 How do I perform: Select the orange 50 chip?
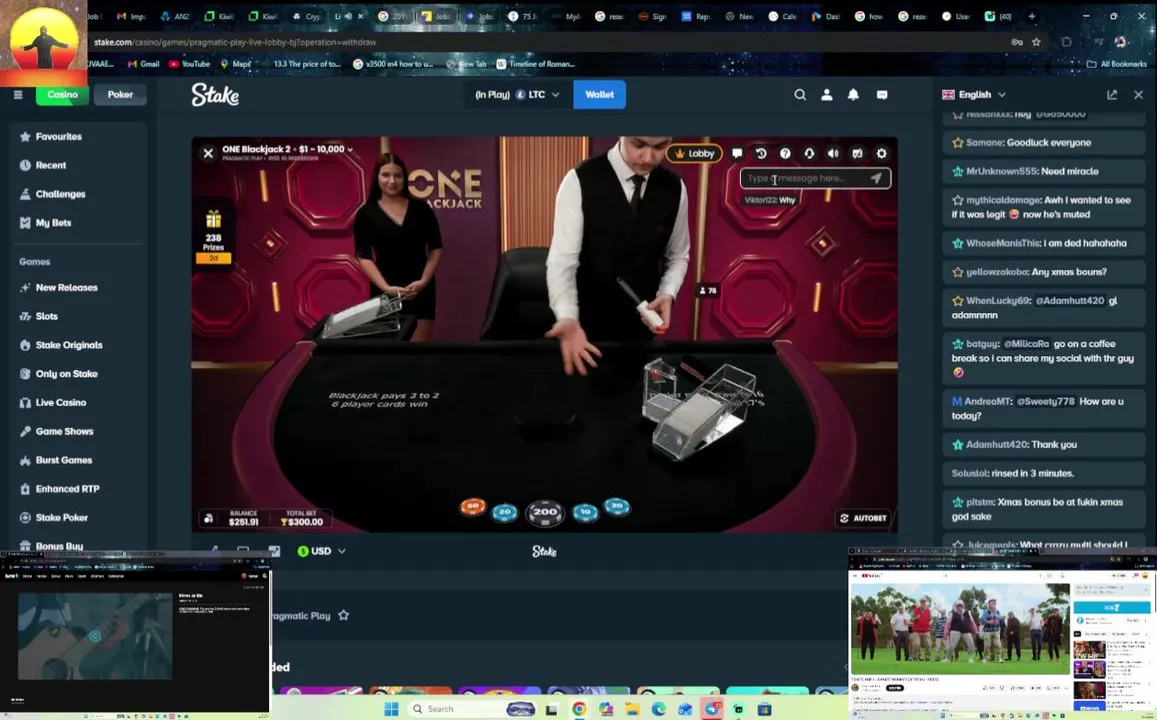pos(472,507)
